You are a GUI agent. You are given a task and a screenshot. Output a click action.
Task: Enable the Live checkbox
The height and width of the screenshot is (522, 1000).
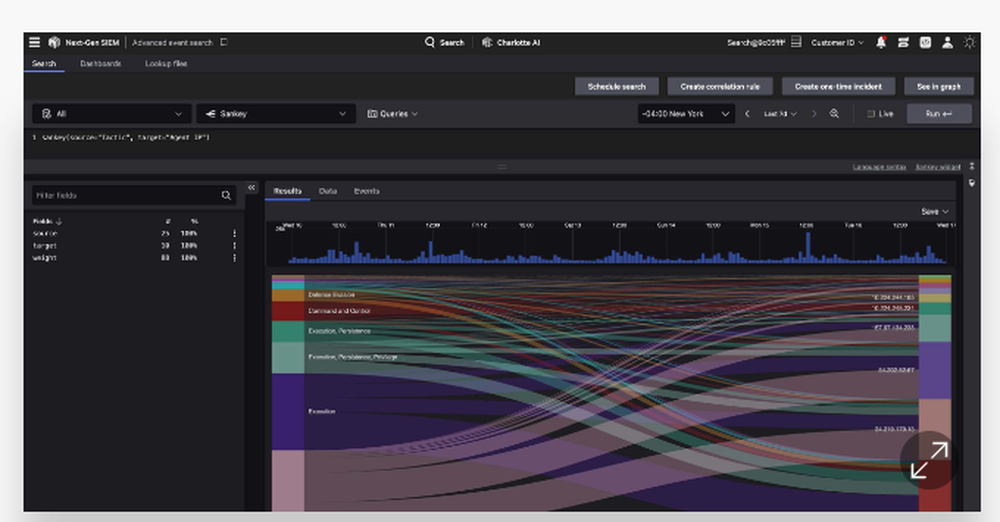pyautogui.click(x=871, y=114)
